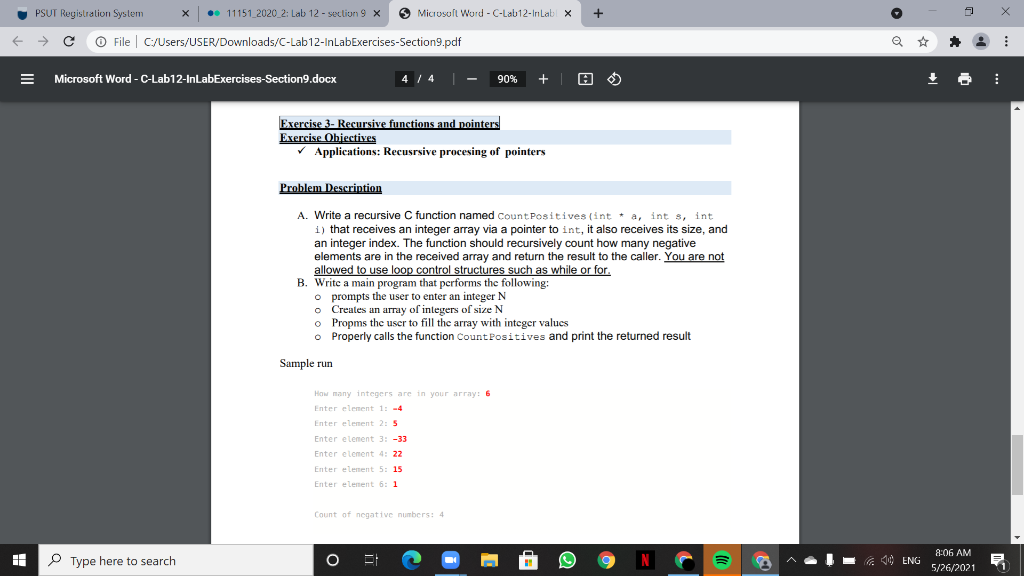1024x576 pixels.
Task: Open WhatsApp from the taskbar
Action: click(x=567, y=560)
